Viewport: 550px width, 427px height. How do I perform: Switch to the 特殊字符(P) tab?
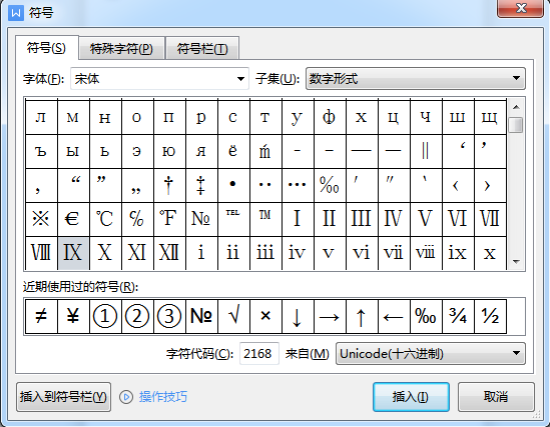pos(121,48)
